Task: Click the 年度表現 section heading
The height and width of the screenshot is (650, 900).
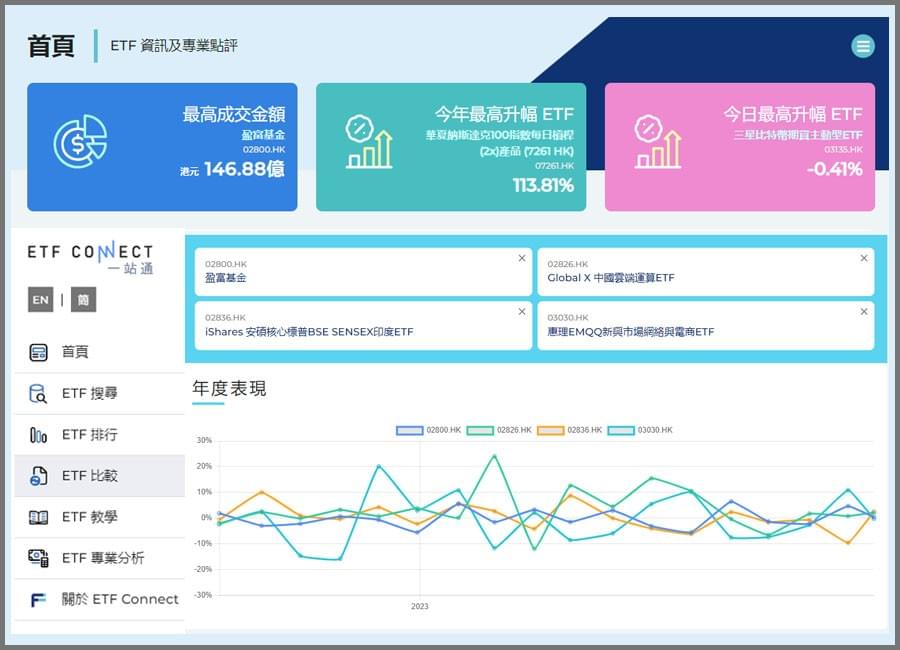Action: tap(229, 389)
